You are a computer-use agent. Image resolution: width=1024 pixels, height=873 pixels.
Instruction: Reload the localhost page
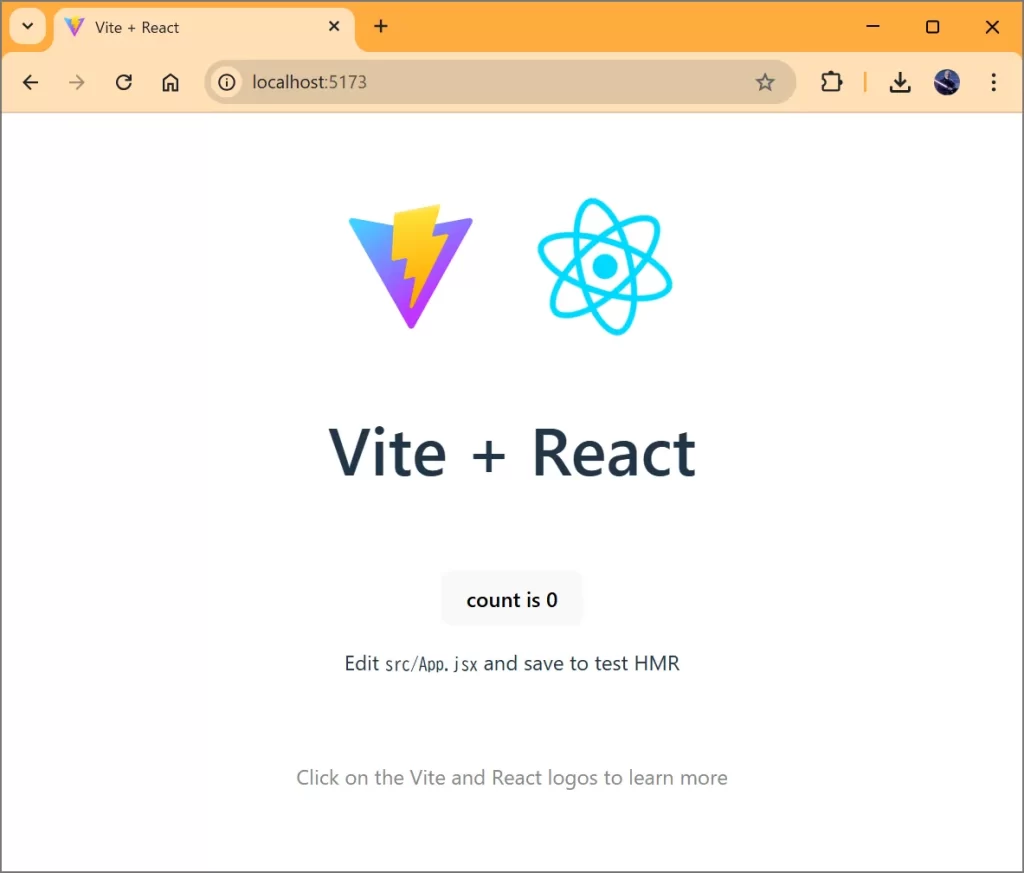click(x=124, y=82)
